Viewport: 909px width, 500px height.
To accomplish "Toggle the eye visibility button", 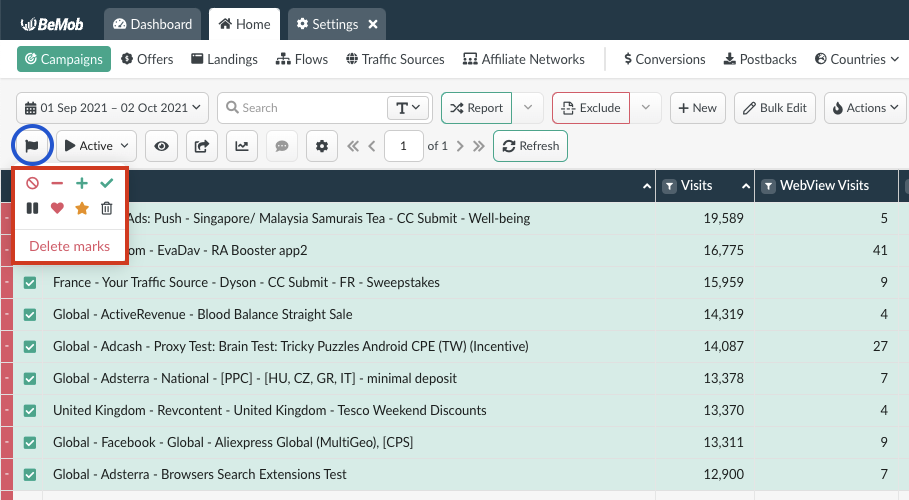I will point(161,146).
